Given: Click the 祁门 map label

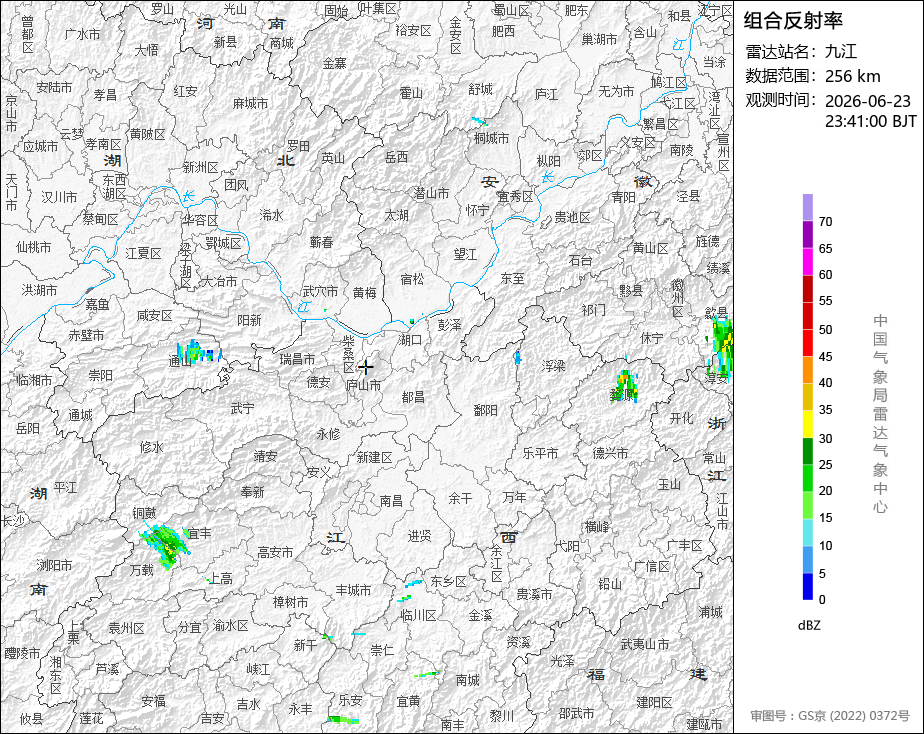Looking at the screenshot, I should pyautogui.click(x=593, y=310).
